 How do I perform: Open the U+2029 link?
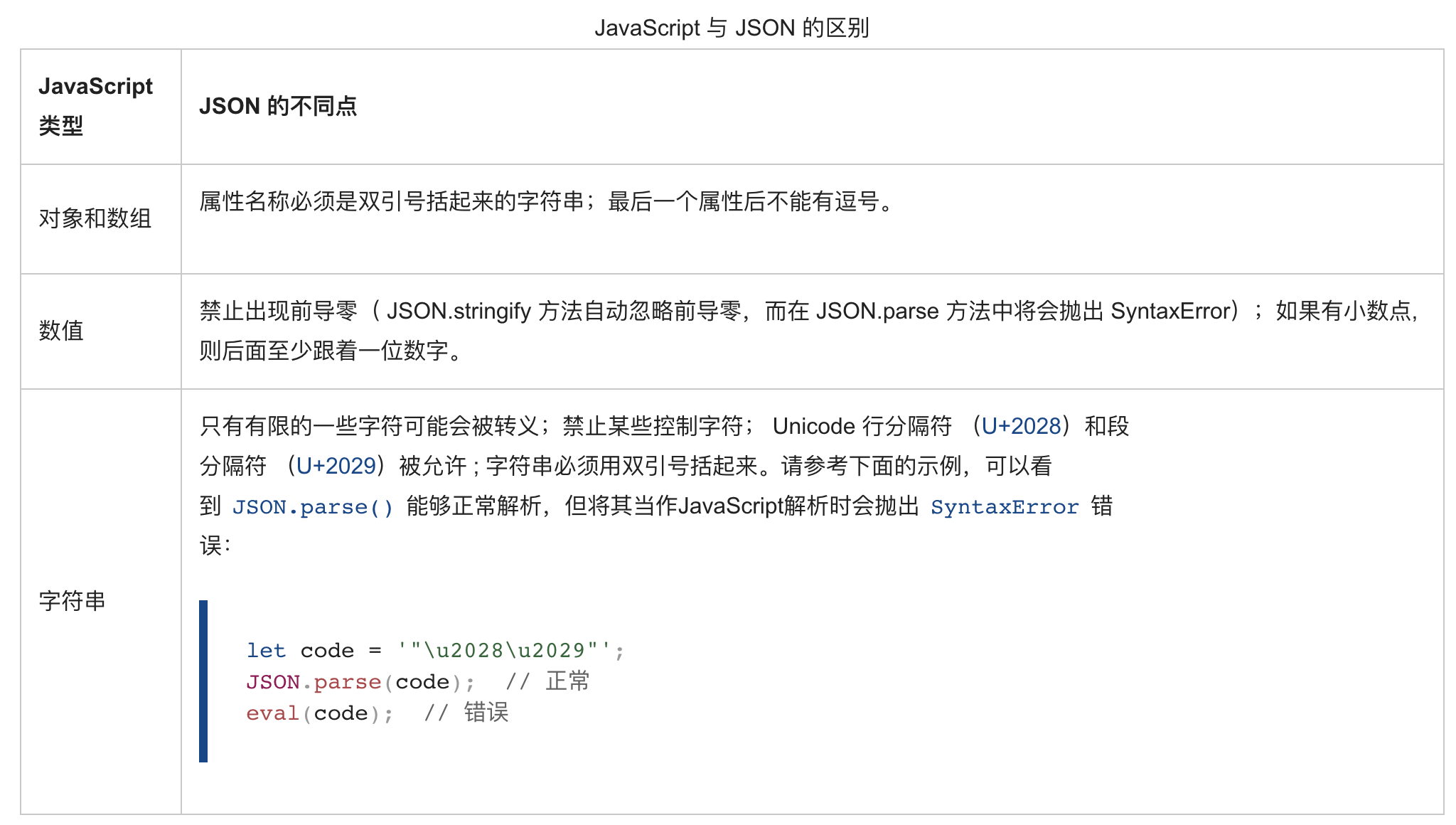pos(336,466)
